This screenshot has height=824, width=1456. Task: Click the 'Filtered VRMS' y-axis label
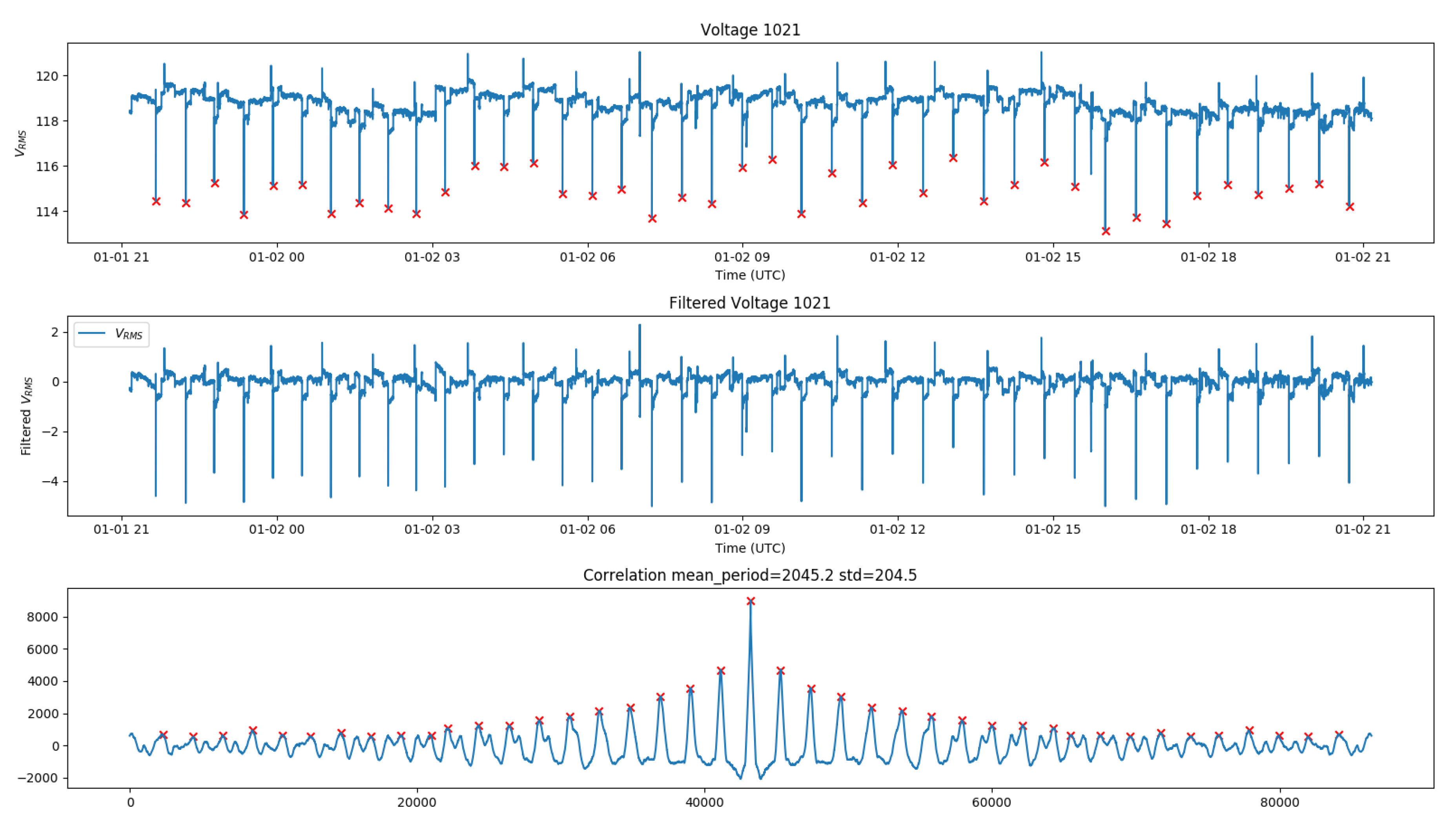[26, 416]
